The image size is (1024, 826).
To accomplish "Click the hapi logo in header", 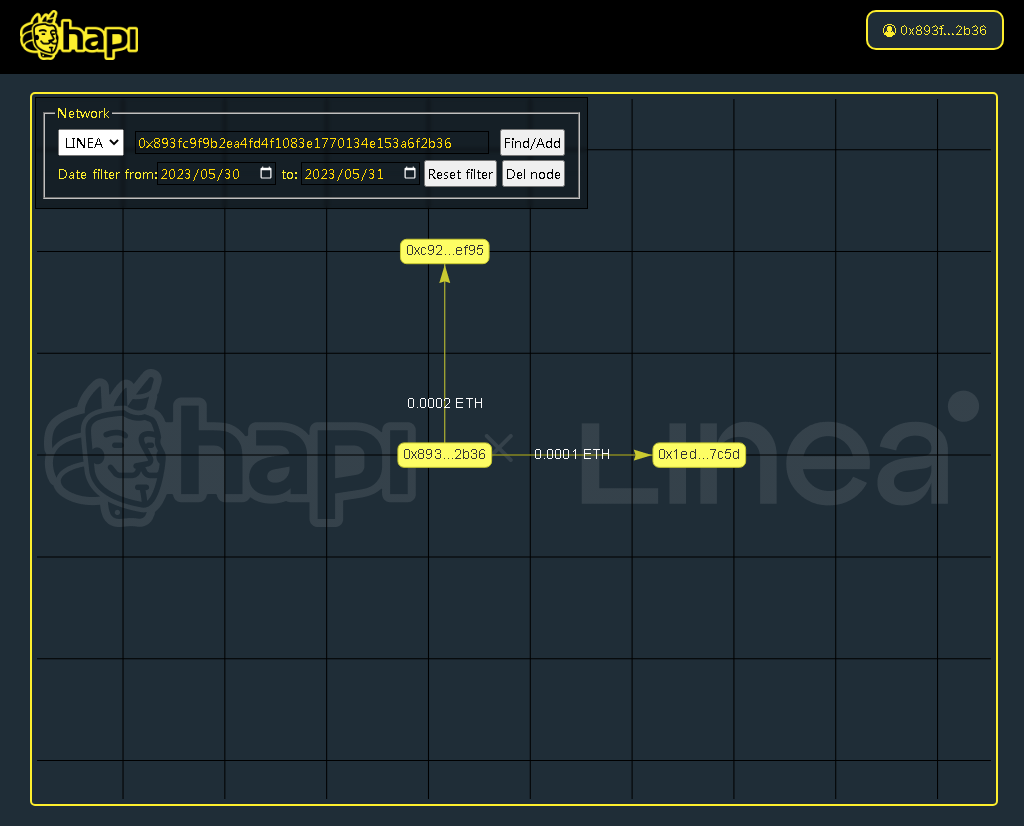I will point(79,35).
